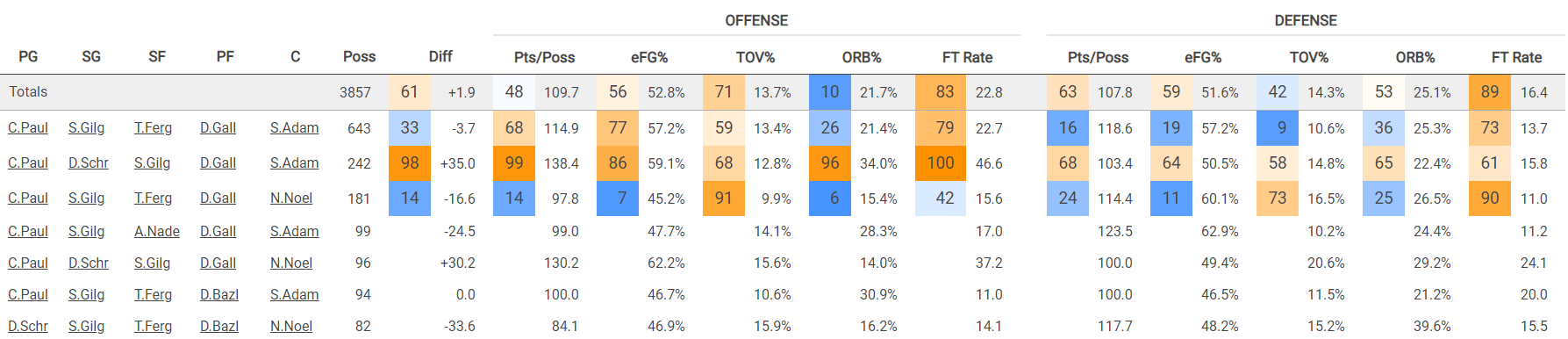Open D.Bazl in the sixth lineup row
This screenshot has height=339, width=1568.
point(219,295)
